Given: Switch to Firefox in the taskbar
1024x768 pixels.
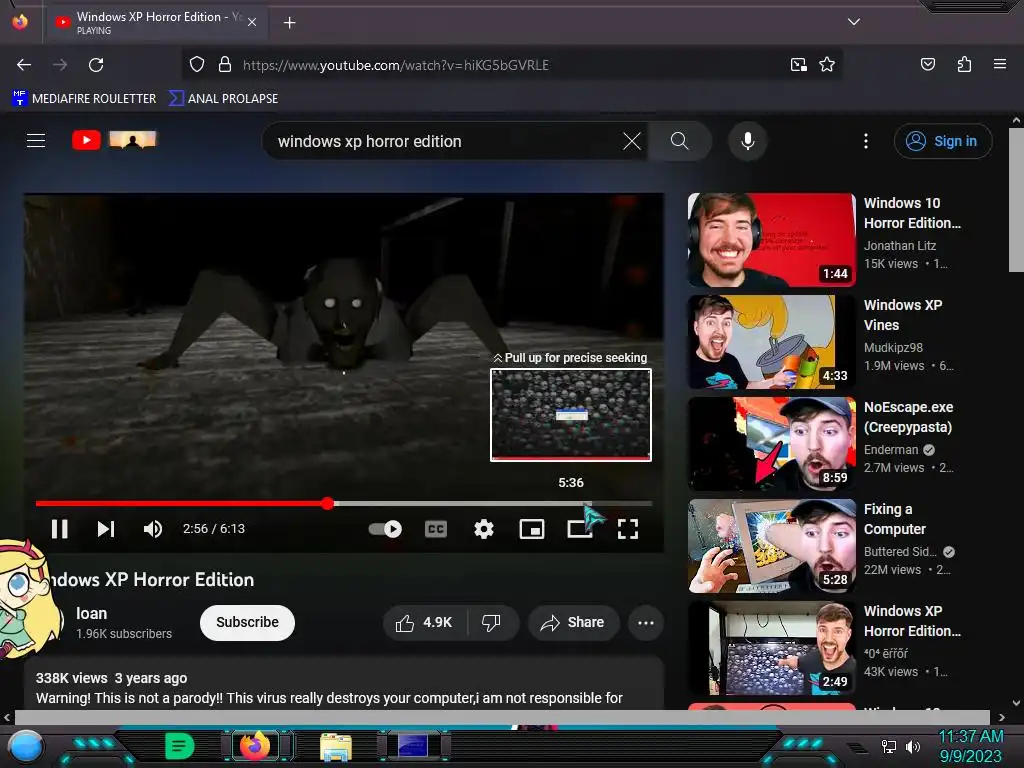Looking at the screenshot, I should coord(255,746).
